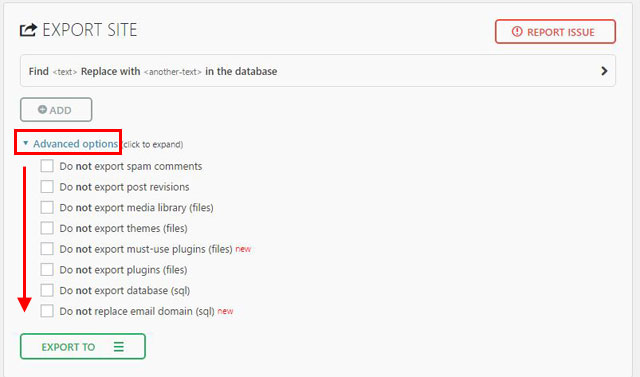Click the hamburger menu icon in Export To
The image size is (640, 377).
[x=119, y=347]
